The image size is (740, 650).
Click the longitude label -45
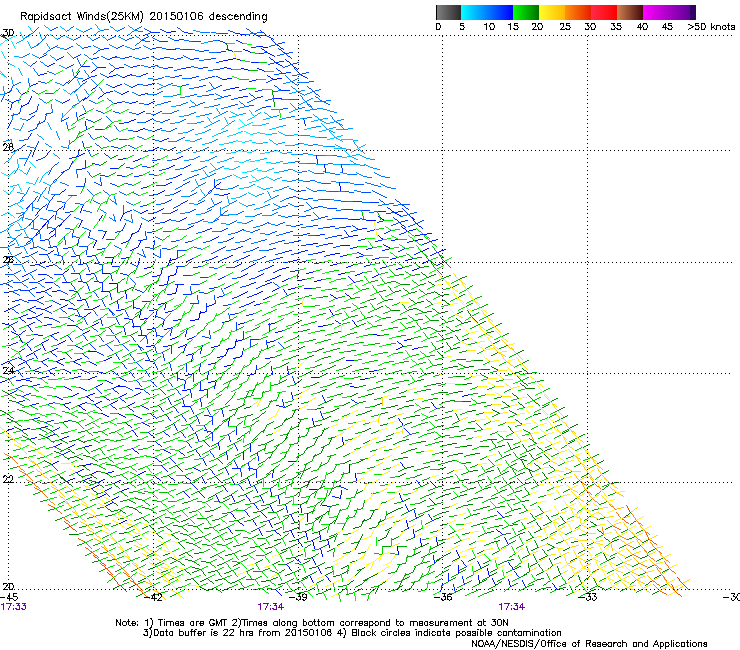9,597
